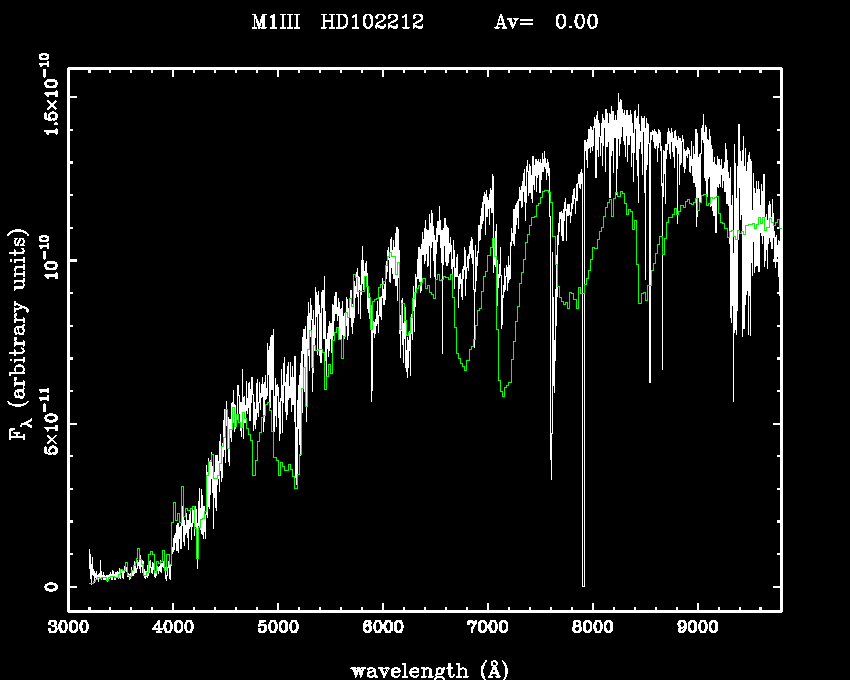Click the 9000 x-axis tick label
This screenshot has width=850, height=680.
click(697, 628)
